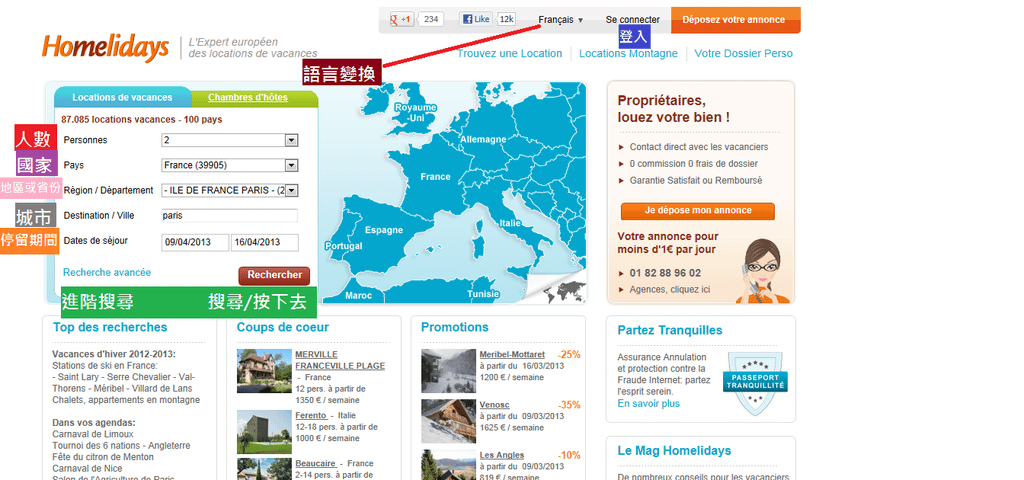1024x480 pixels.
Task: Click the Beaucaire listing thumbnail
Action: pyautogui.click(x=264, y=469)
